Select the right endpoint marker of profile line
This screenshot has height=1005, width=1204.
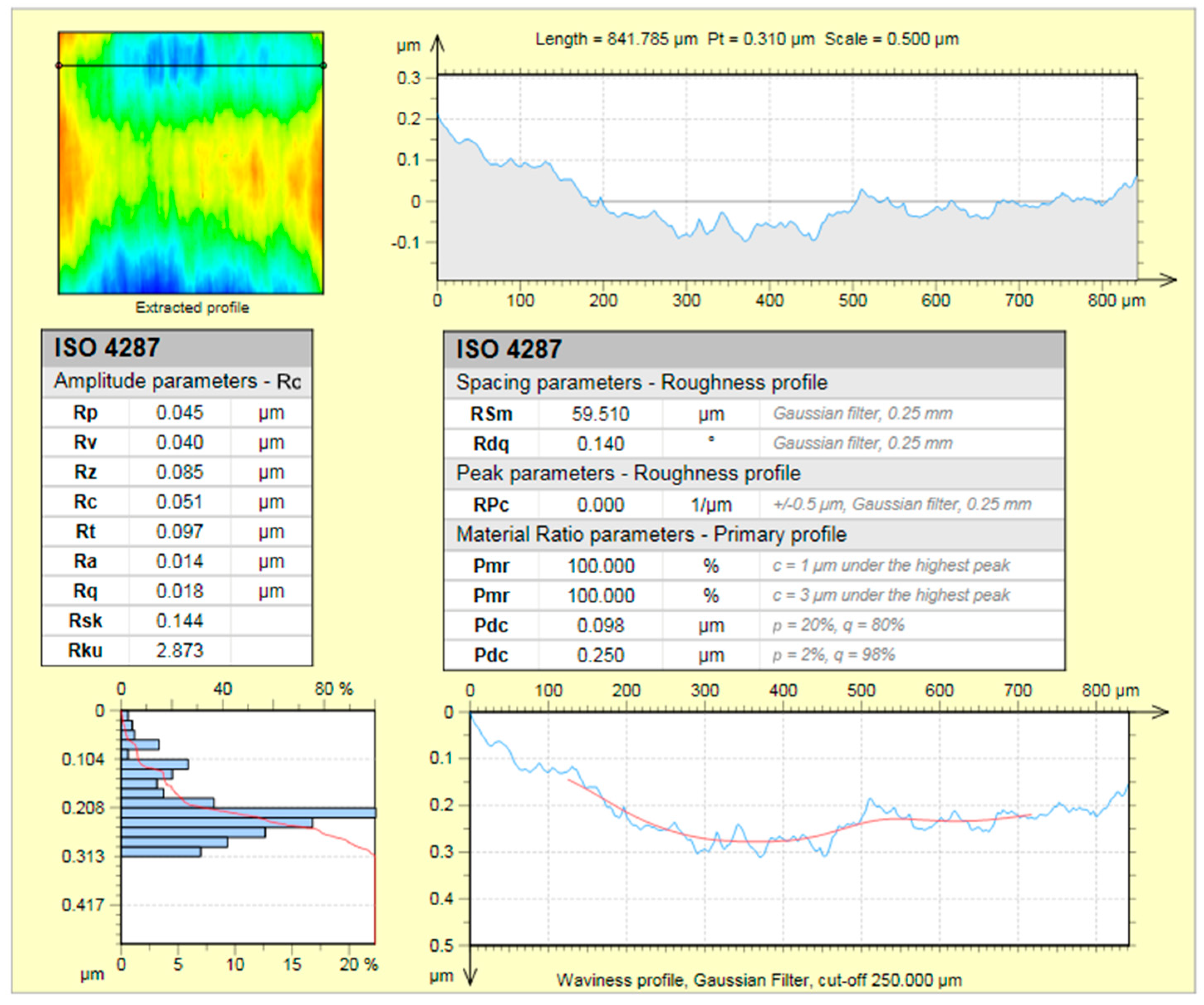(x=324, y=65)
